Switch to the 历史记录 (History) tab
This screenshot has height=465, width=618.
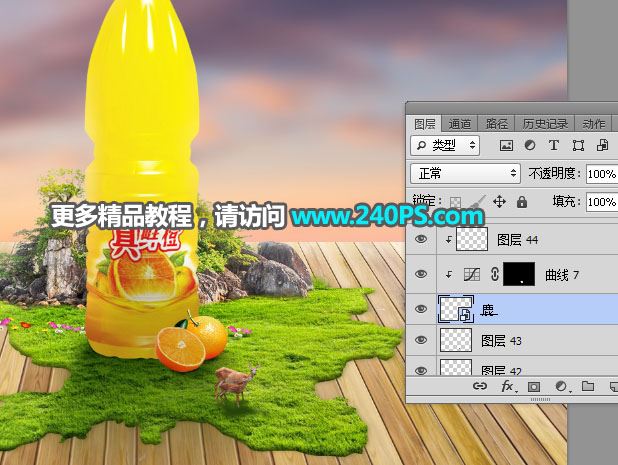[x=545, y=124]
